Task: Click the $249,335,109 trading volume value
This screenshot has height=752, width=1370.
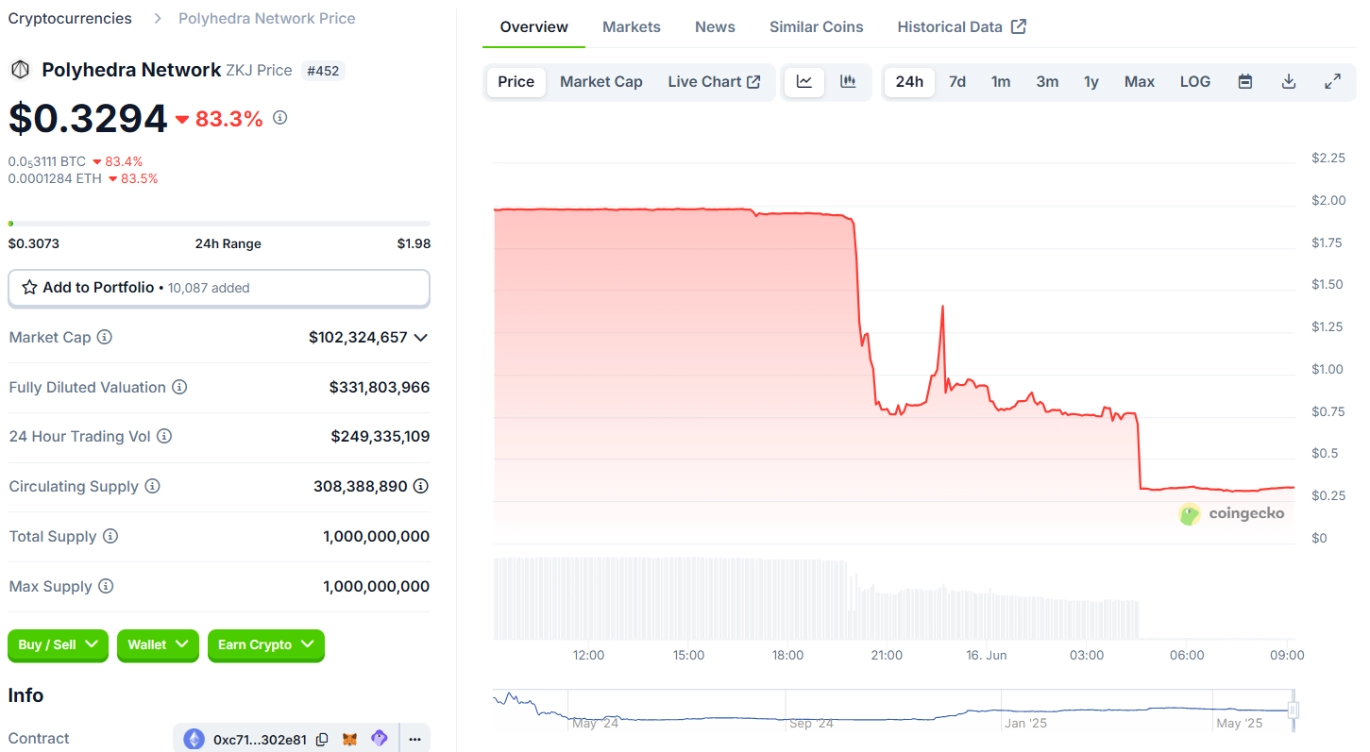Action: [x=380, y=436]
